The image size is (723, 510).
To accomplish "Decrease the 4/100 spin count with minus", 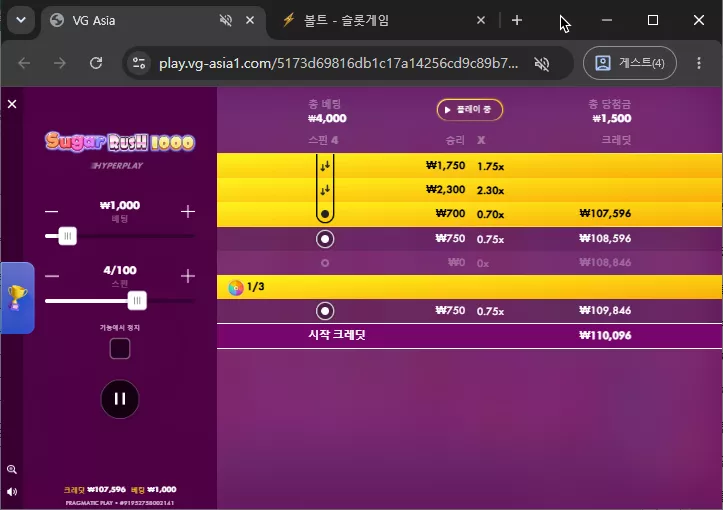I will coord(52,276).
